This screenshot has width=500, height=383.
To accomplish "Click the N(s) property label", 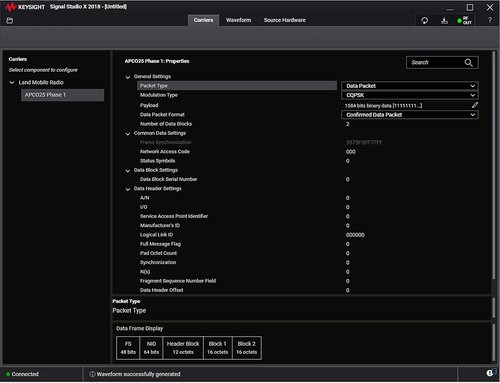I will [x=145, y=272].
